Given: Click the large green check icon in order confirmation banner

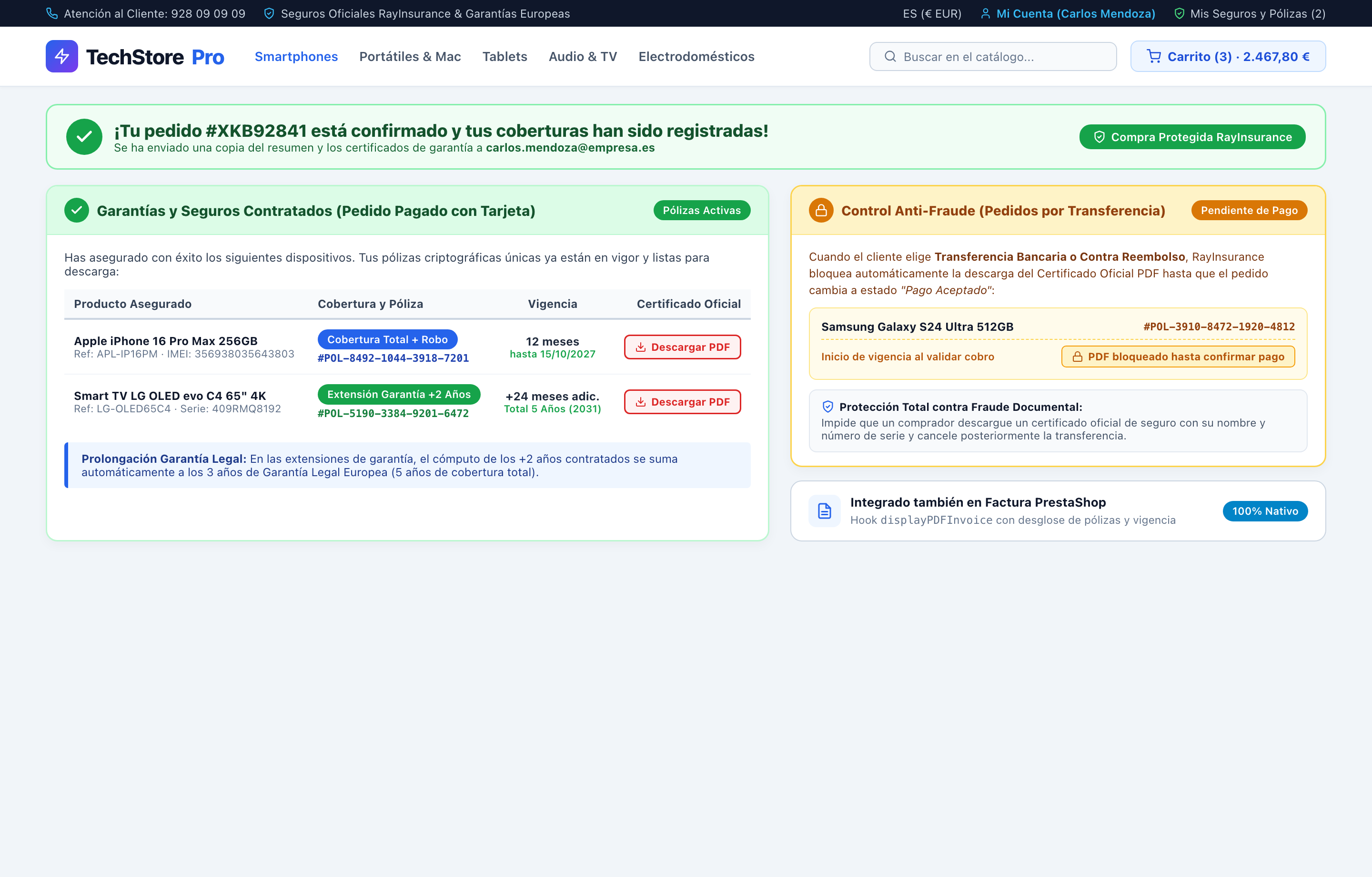Looking at the screenshot, I should 84,137.
